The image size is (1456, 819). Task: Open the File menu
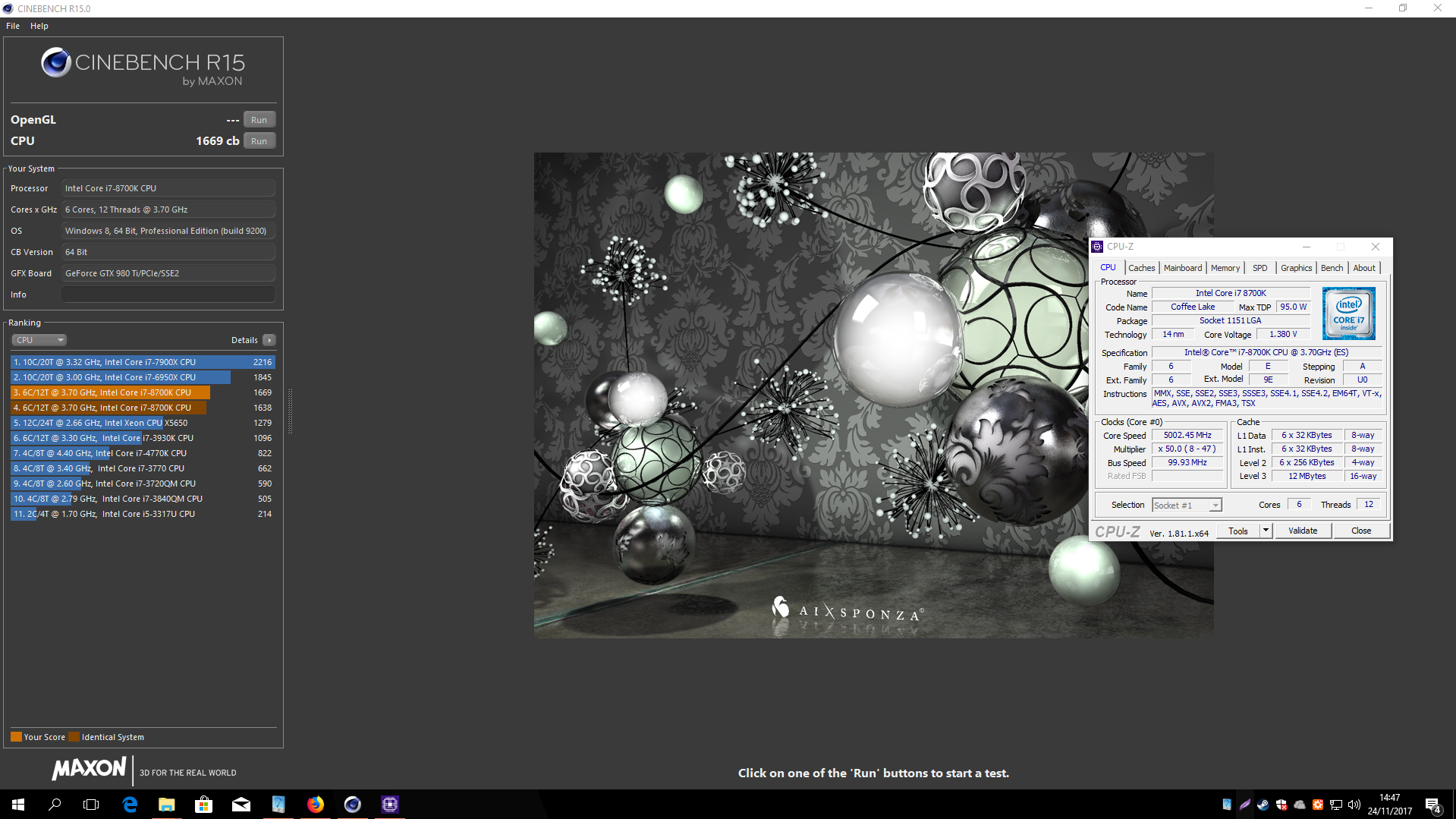pyautogui.click(x=13, y=26)
